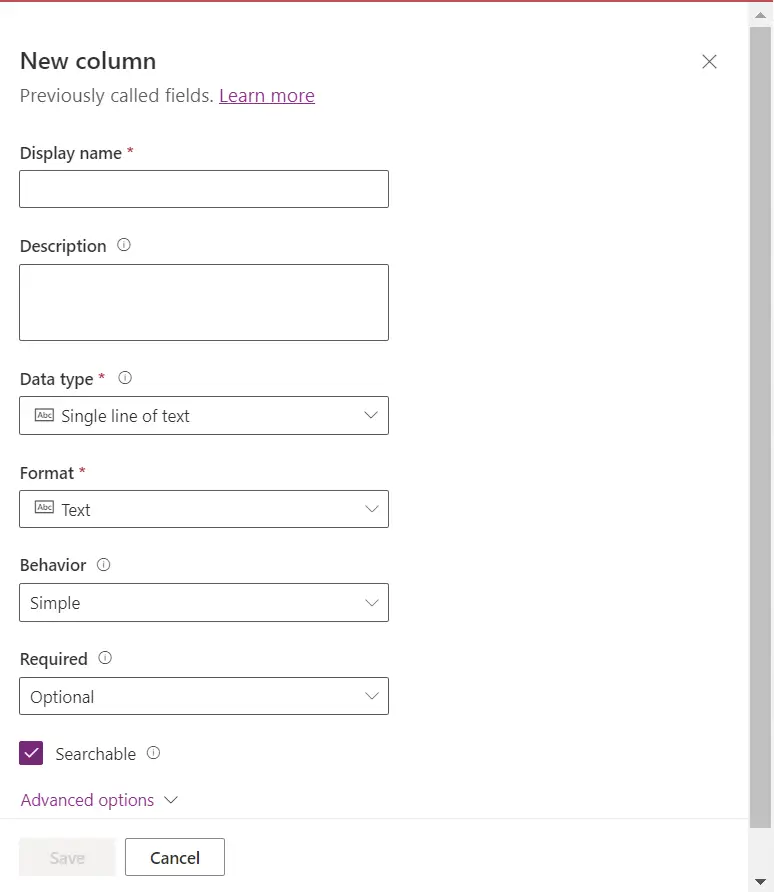Open the Required dropdown
Viewport: 774px width, 892px height.
(371, 696)
